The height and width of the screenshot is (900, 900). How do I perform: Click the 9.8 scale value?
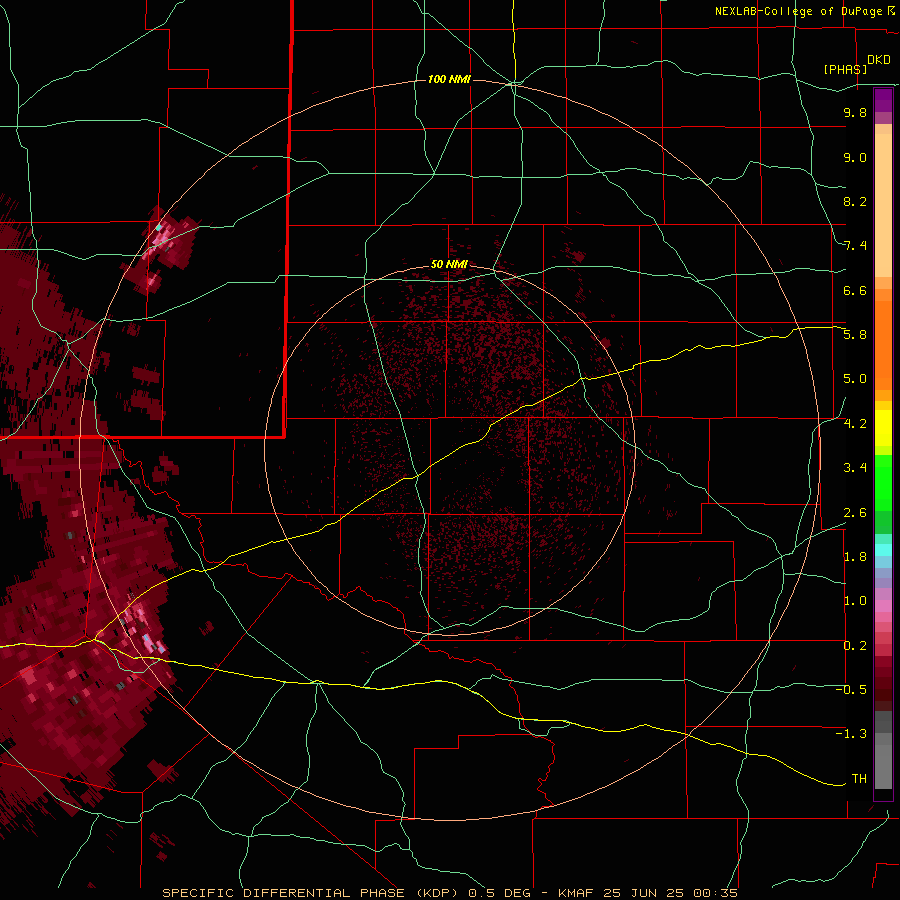pos(855,112)
